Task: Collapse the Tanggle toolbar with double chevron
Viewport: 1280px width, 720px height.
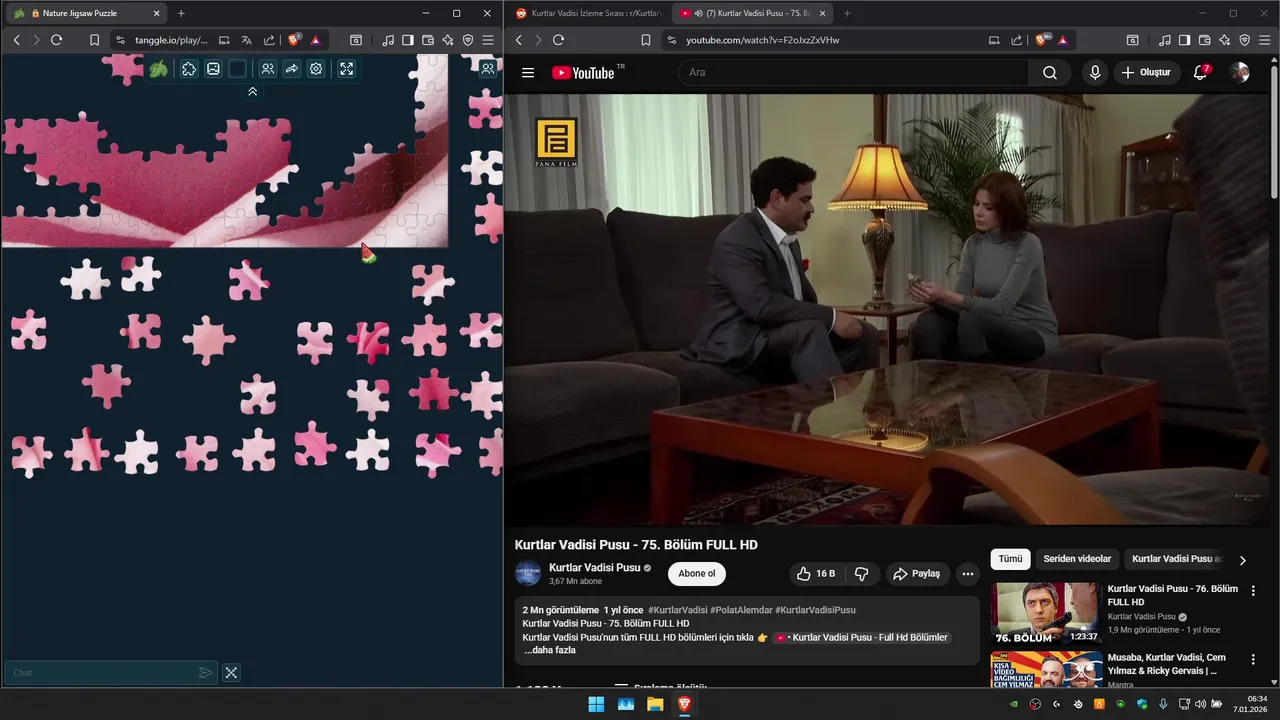Action: click(252, 91)
